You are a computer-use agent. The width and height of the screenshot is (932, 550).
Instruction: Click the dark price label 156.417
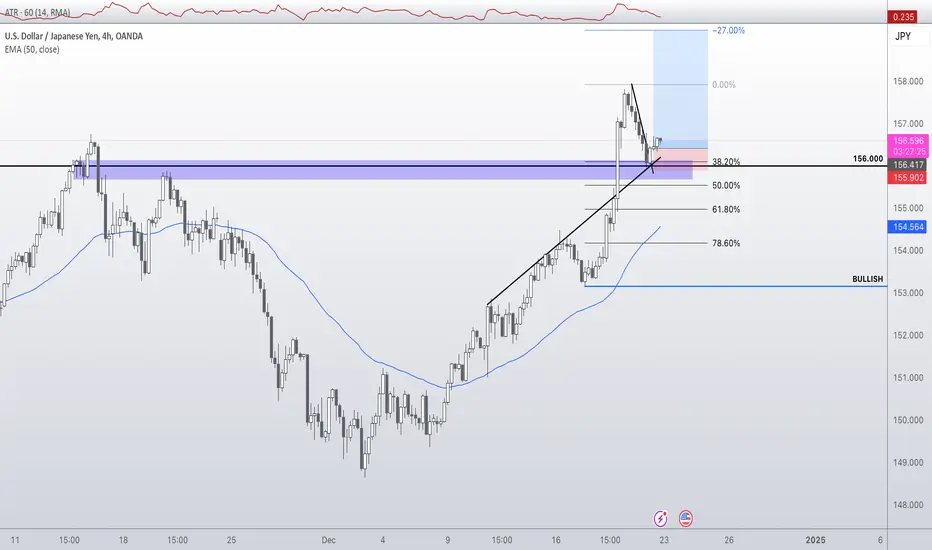pos(907,165)
